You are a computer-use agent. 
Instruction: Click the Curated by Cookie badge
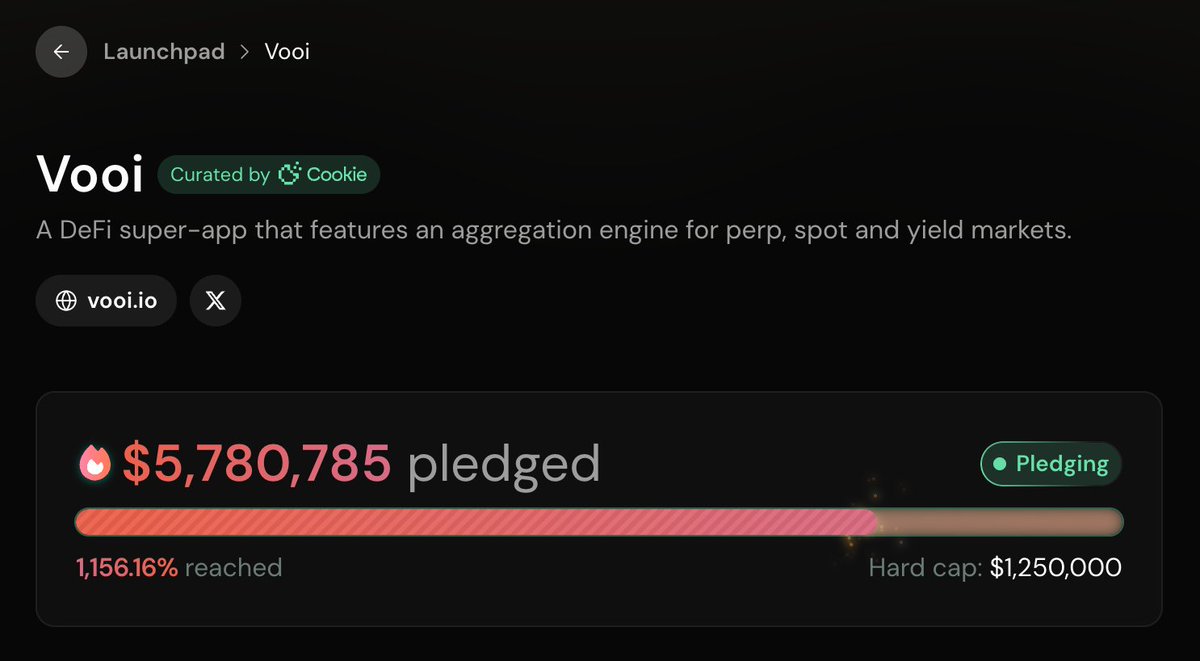(x=268, y=175)
